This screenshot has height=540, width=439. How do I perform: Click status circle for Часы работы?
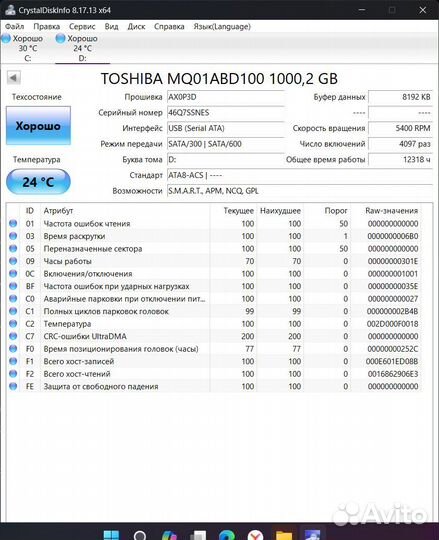click(x=13, y=261)
